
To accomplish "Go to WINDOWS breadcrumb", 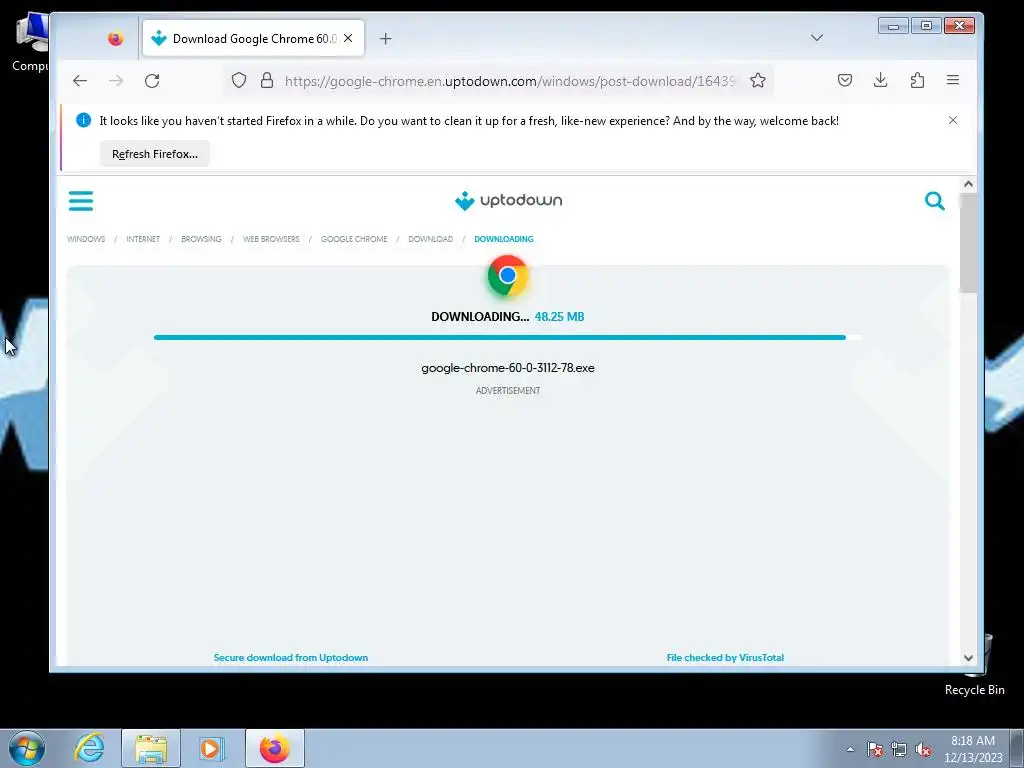I will point(86,239).
